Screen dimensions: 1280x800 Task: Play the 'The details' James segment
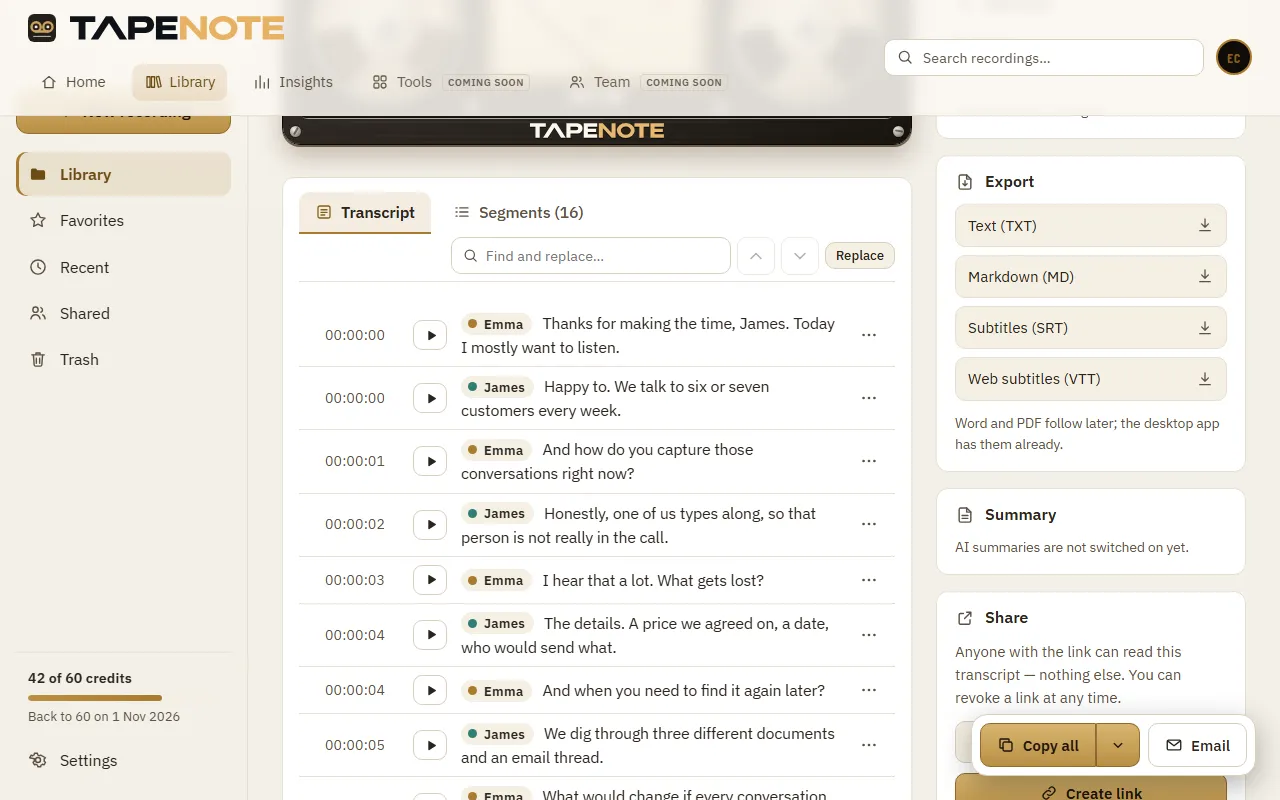pos(430,635)
